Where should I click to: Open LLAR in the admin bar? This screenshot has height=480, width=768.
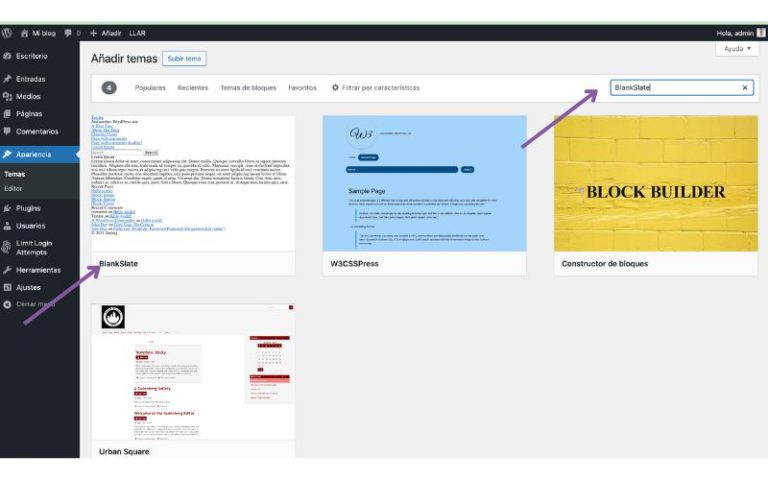pos(137,33)
